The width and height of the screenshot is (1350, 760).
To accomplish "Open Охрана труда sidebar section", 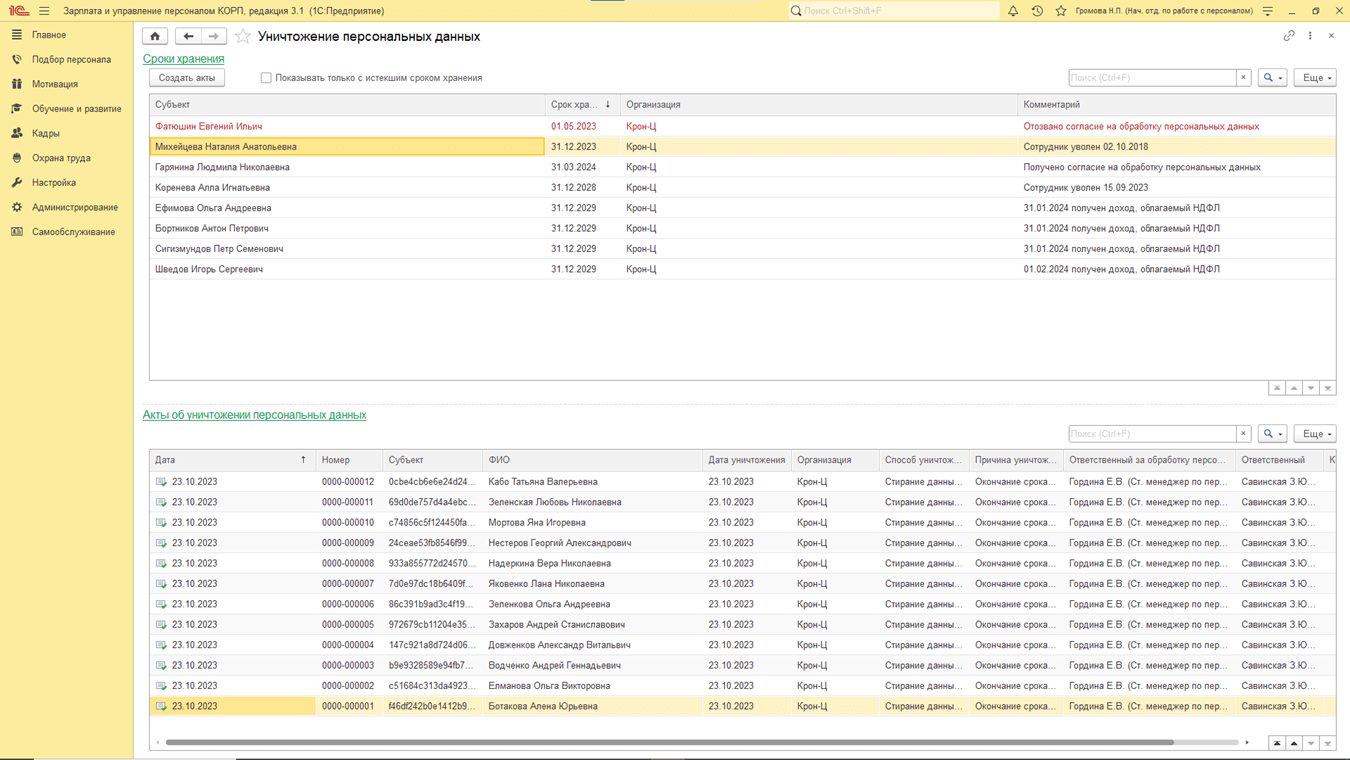I will [x=61, y=158].
